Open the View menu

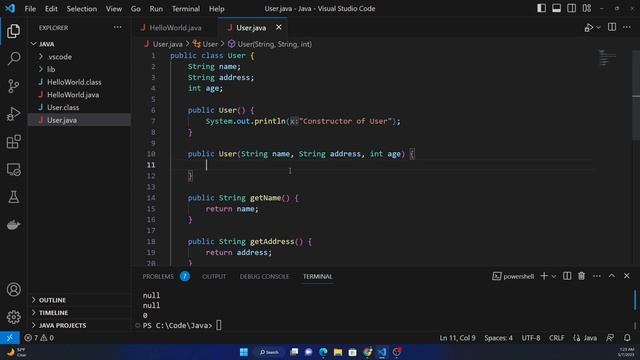coord(113,9)
